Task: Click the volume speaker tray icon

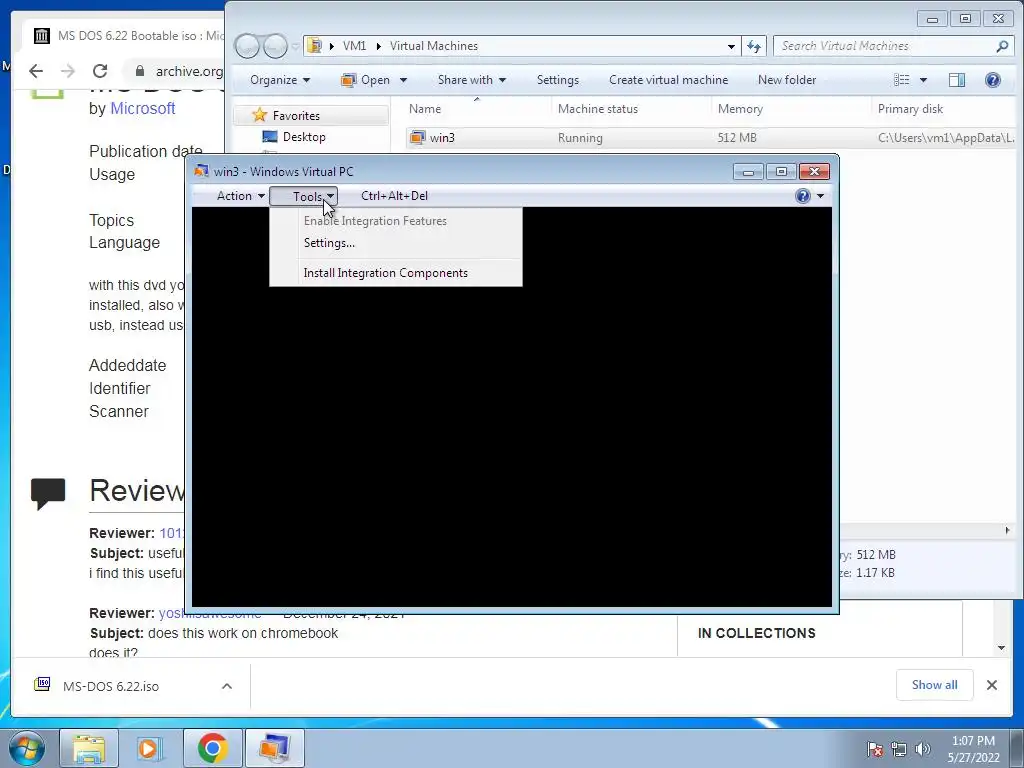Action: pyautogui.click(x=923, y=749)
